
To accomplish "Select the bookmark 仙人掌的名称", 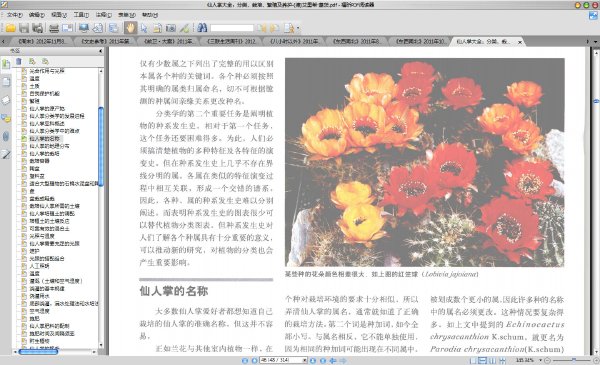I will pos(45,139).
